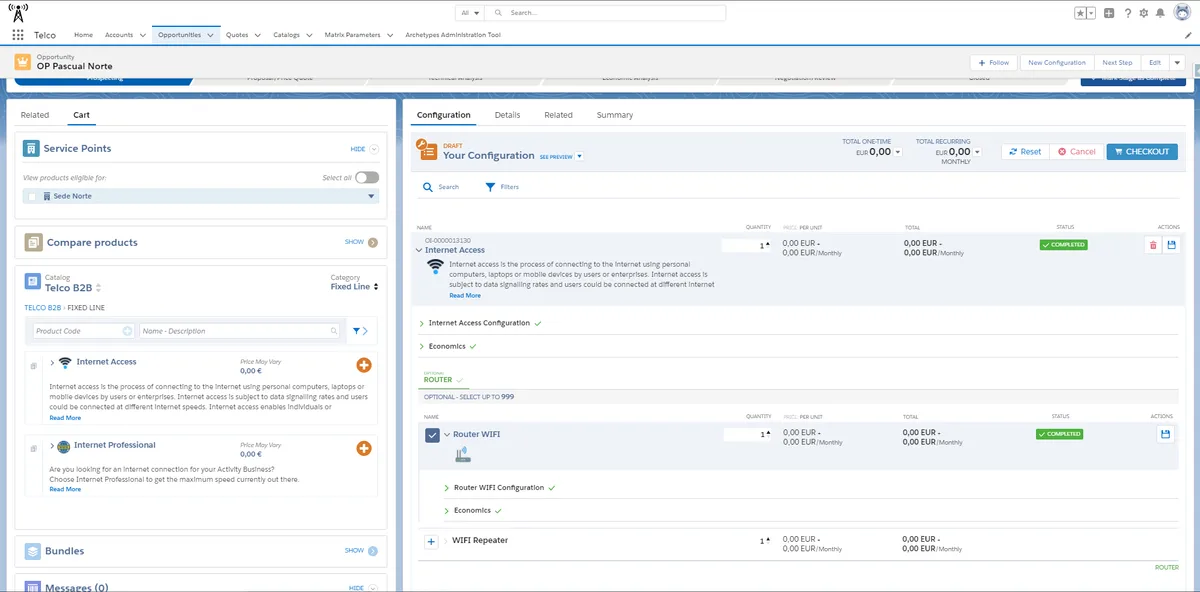This screenshot has width=1200, height=592.
Task: Add WIFI Repeater with plus icon
Action: [x=432, y=541]
